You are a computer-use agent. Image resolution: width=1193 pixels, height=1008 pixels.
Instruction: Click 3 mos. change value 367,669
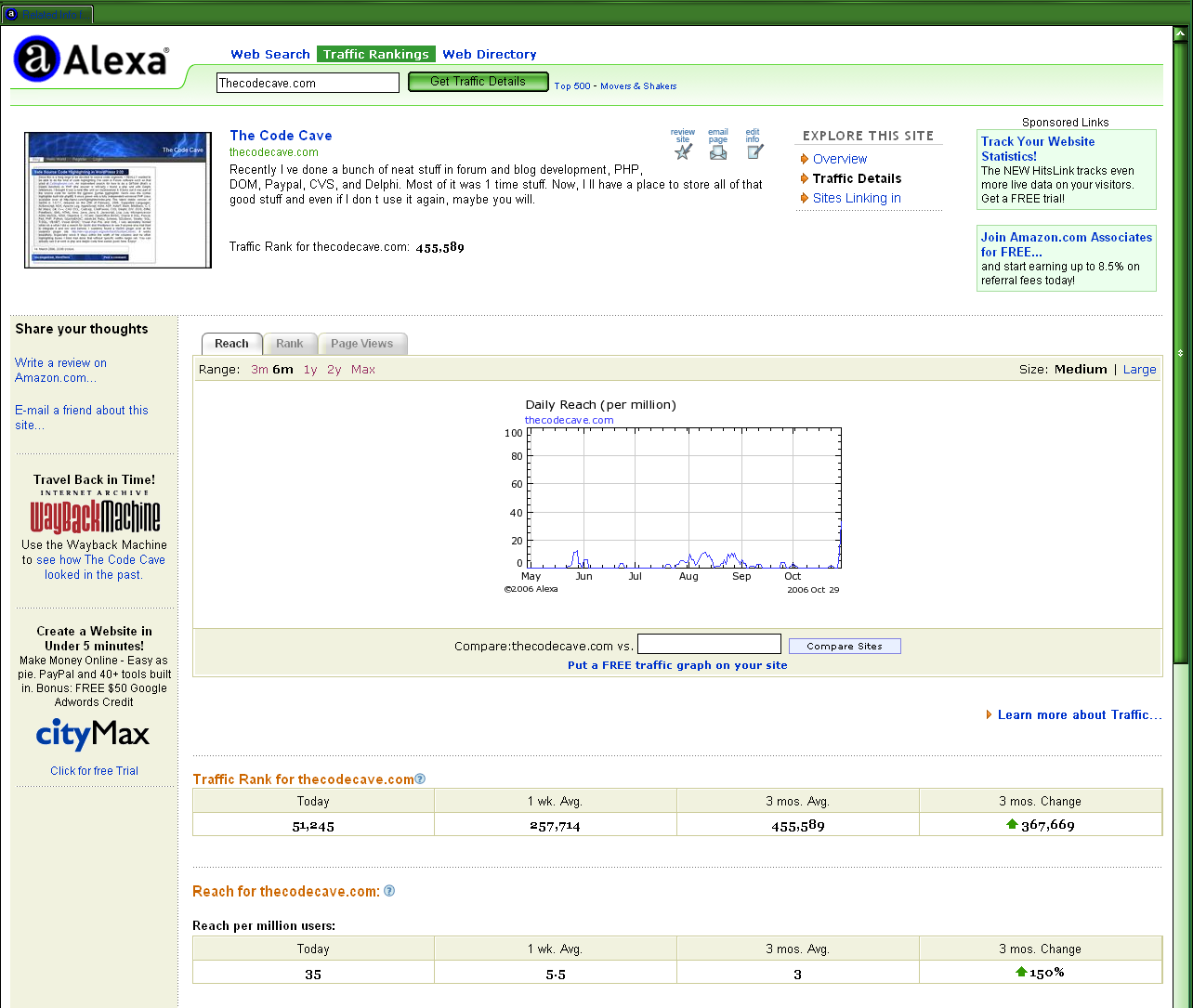1048,825
